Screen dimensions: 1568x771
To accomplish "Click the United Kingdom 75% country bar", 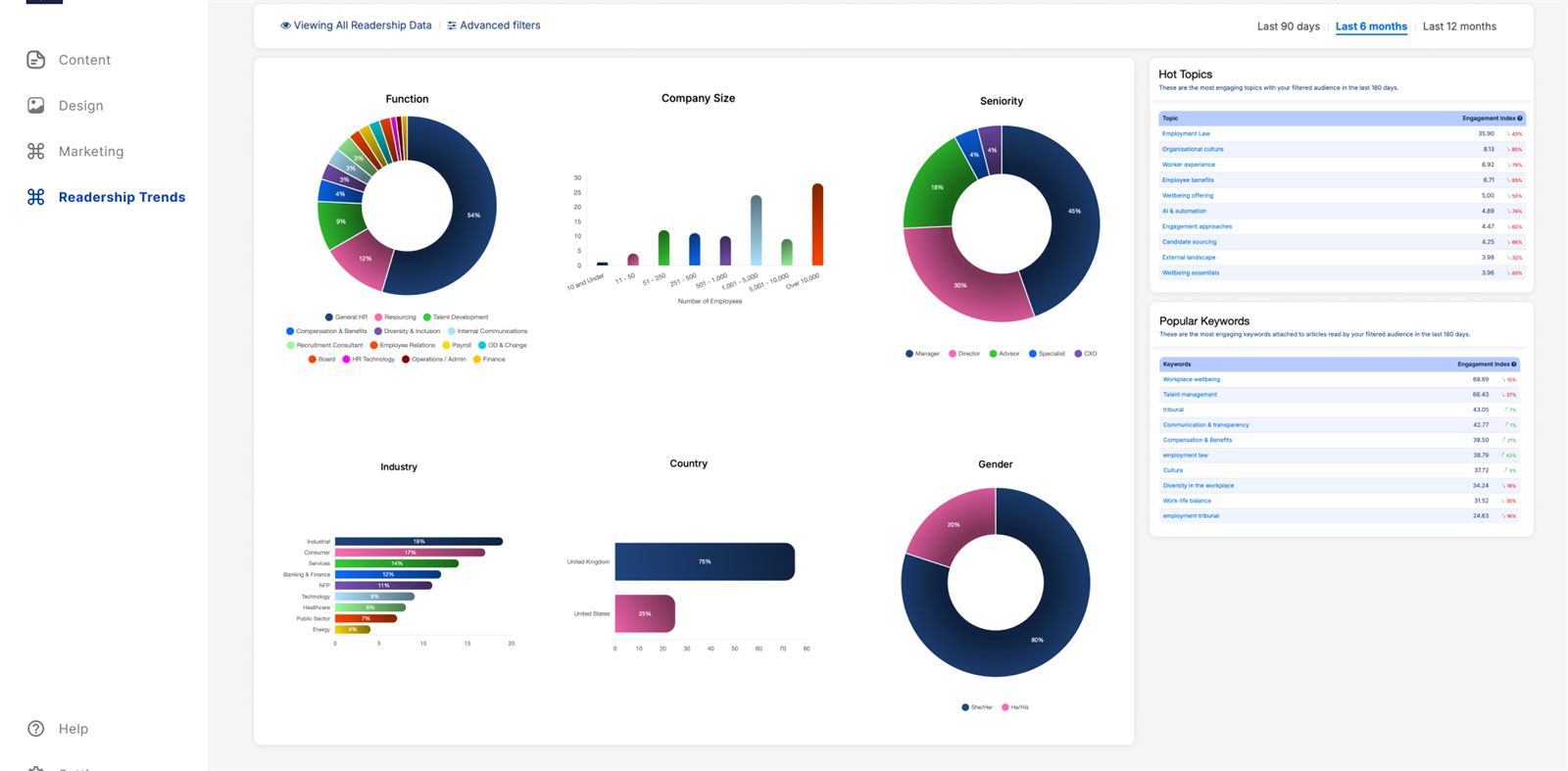I will [x=705, y=561].
